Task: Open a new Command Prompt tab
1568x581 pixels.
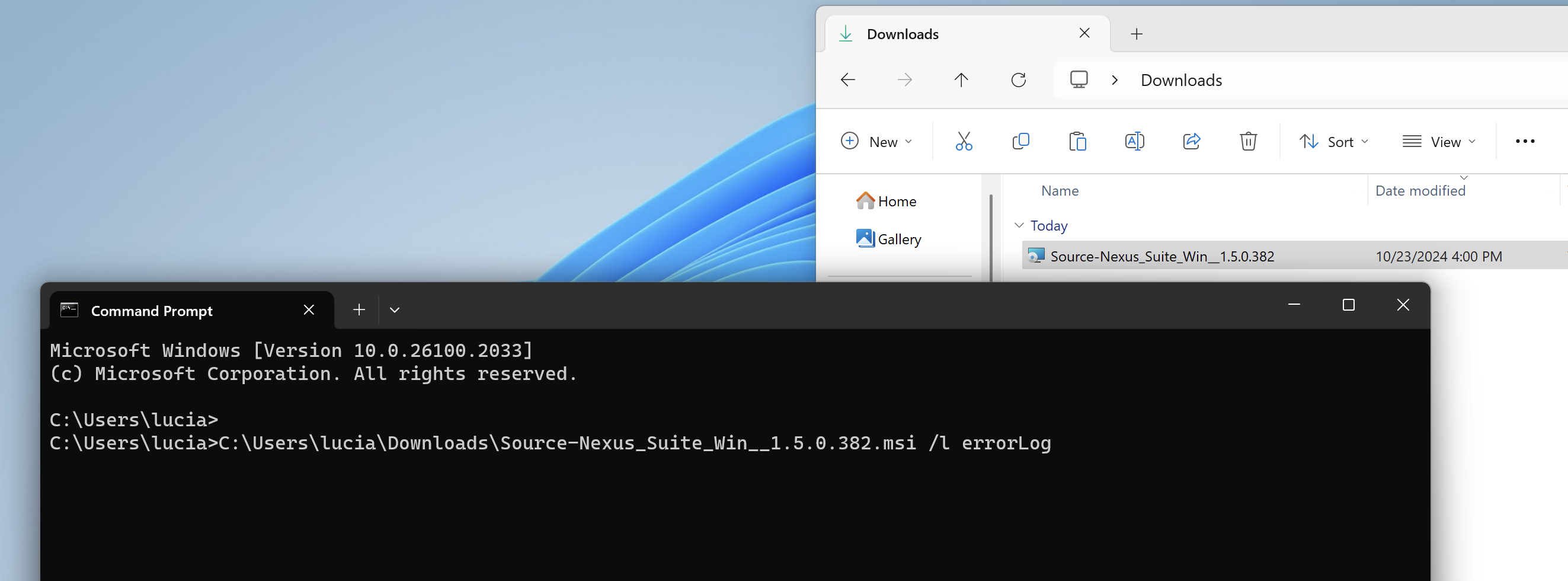Action: pyautogui.click(x=359, y=310)
